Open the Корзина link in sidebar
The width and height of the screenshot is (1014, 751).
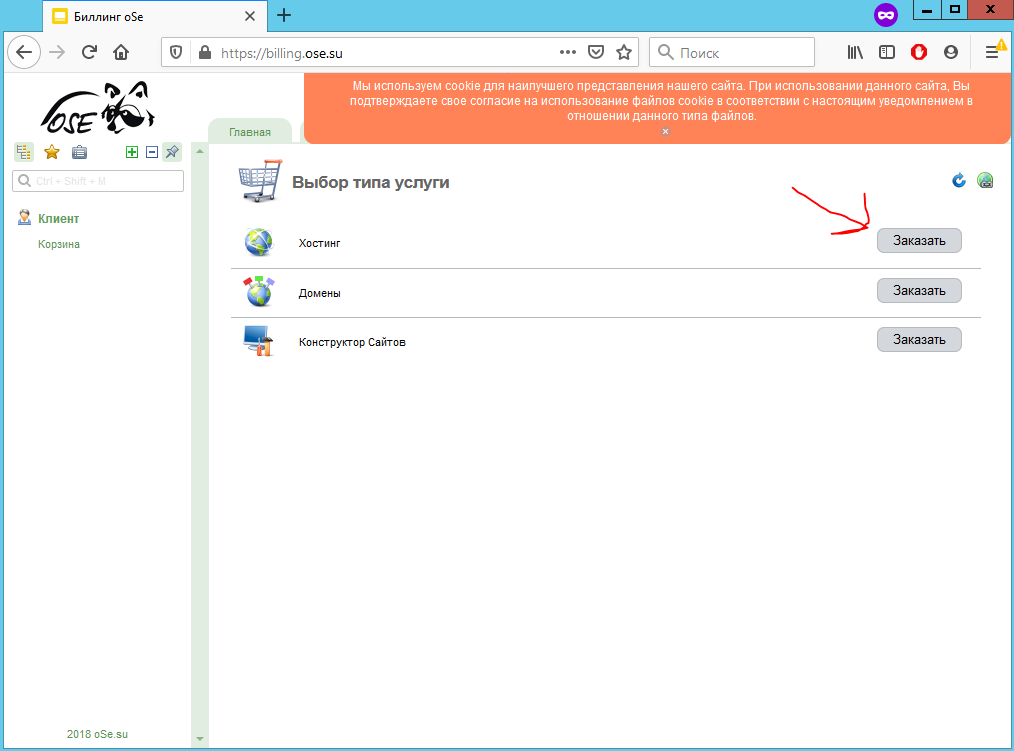pos(59,244)
